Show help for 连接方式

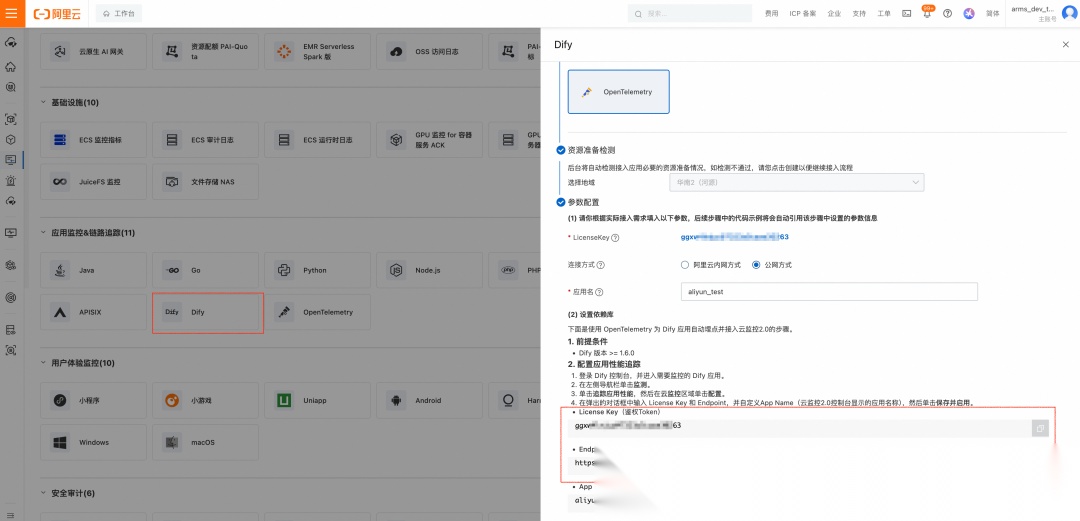(601, 265)
